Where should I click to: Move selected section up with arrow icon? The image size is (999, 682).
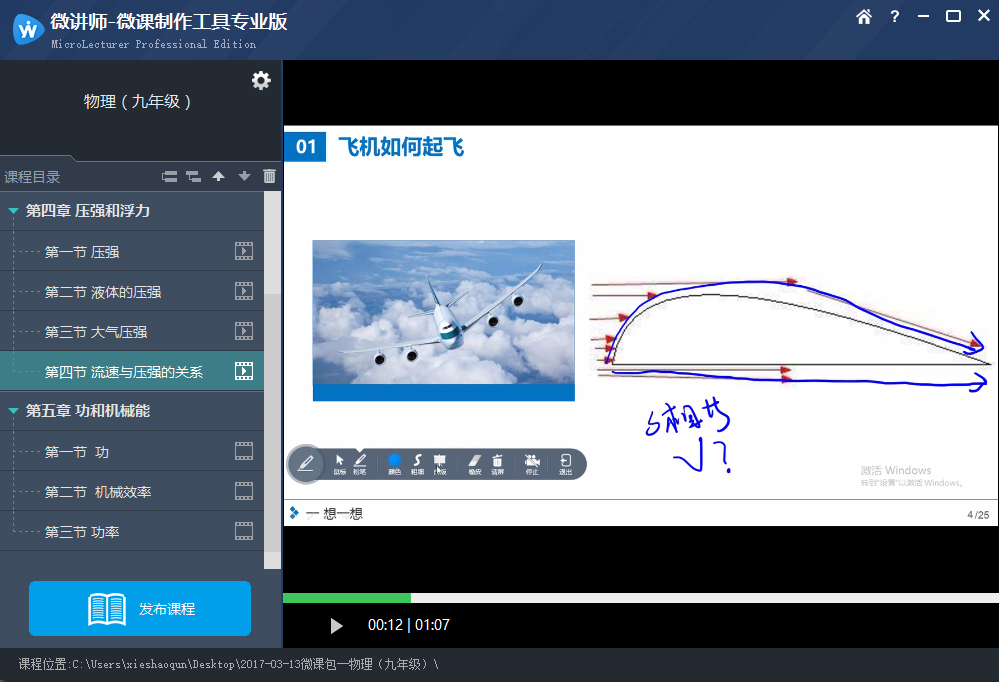coord(219,177)
